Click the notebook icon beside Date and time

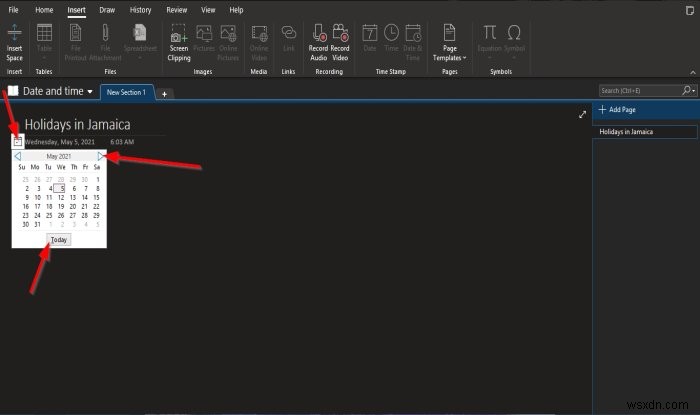tap(13, 91)
